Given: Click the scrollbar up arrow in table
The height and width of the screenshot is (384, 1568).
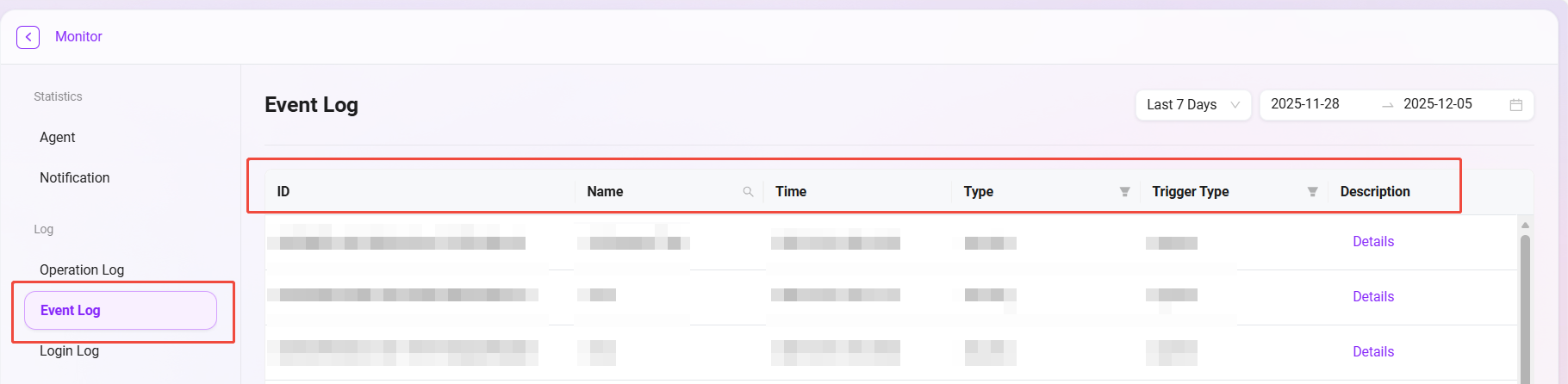Looking at the screenshot, I should click(1525, 226).
